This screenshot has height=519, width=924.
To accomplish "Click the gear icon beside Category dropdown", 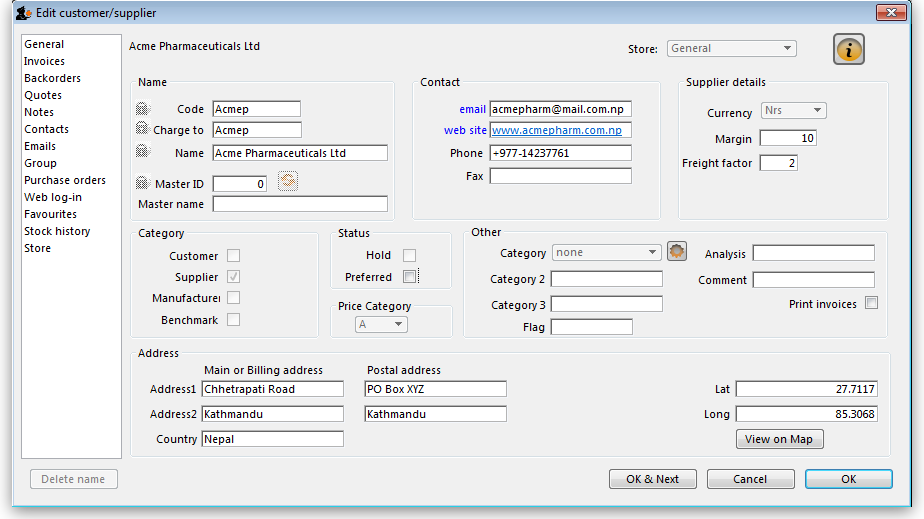I will [x=677, y=252].
